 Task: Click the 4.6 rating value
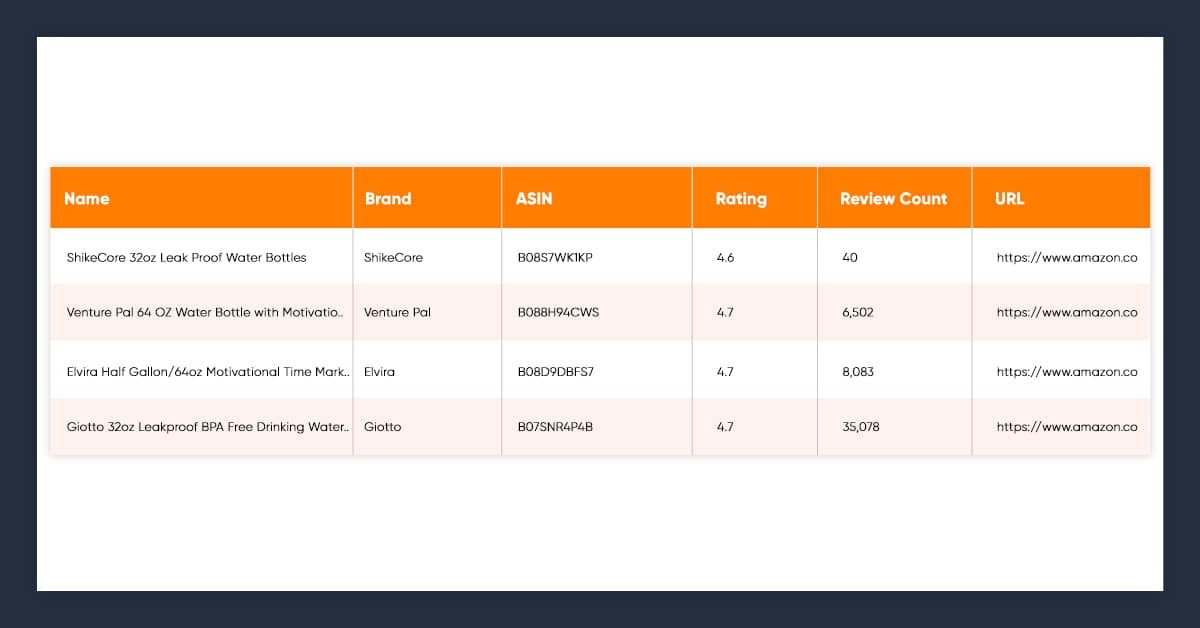726,257
